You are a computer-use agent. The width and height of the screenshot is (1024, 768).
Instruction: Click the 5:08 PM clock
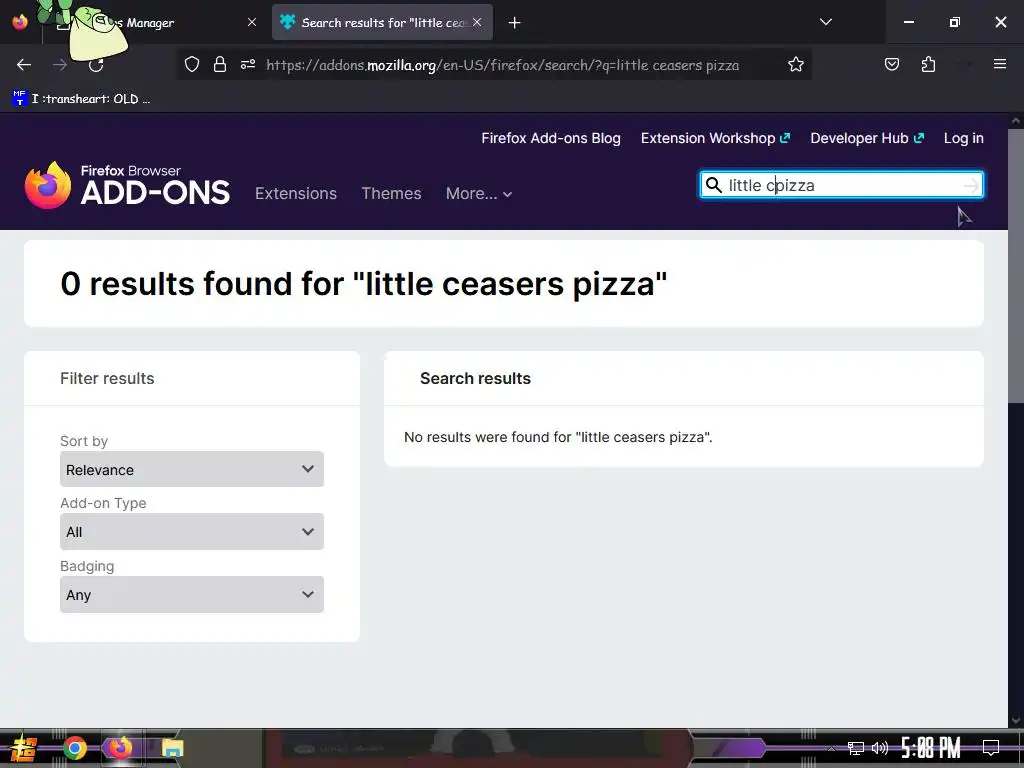(x=931, y=748)
